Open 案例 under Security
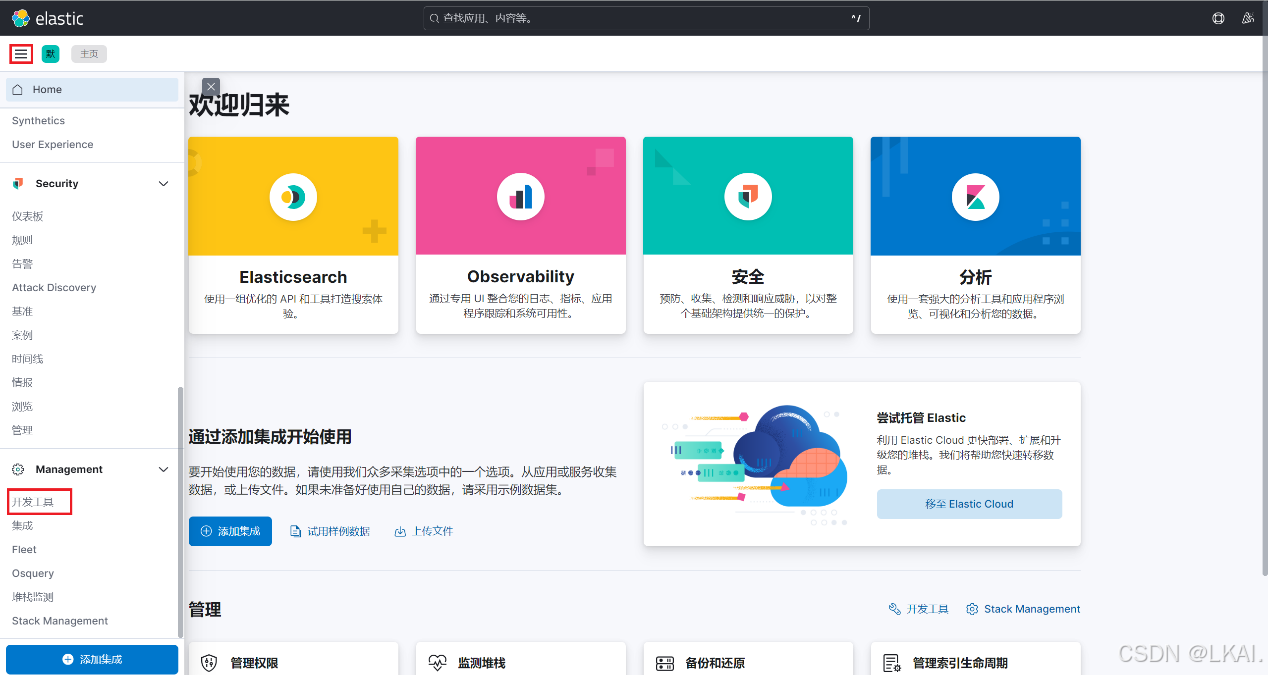Screen dimensions: 1268x675 click(22, 335)
